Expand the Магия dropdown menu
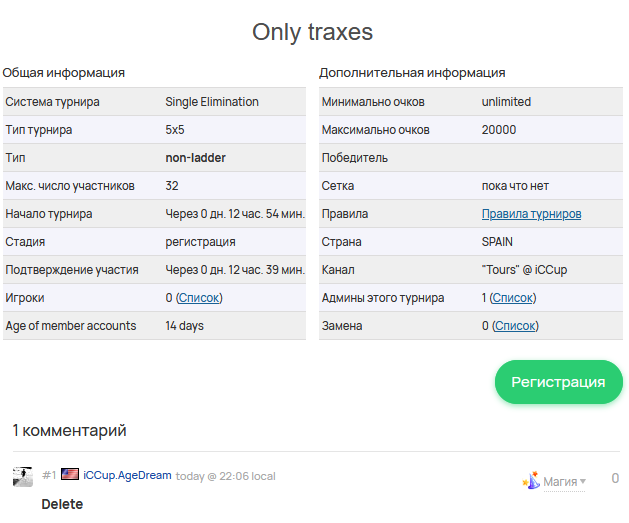Viewport: 629px width, 523px height. [564, 481]
